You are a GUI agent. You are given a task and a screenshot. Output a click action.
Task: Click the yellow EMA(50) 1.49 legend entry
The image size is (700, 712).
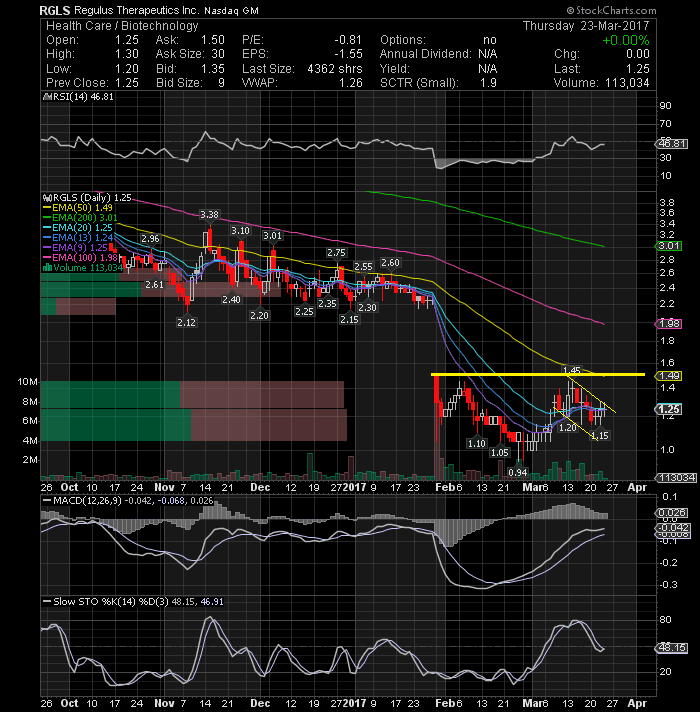78,208
